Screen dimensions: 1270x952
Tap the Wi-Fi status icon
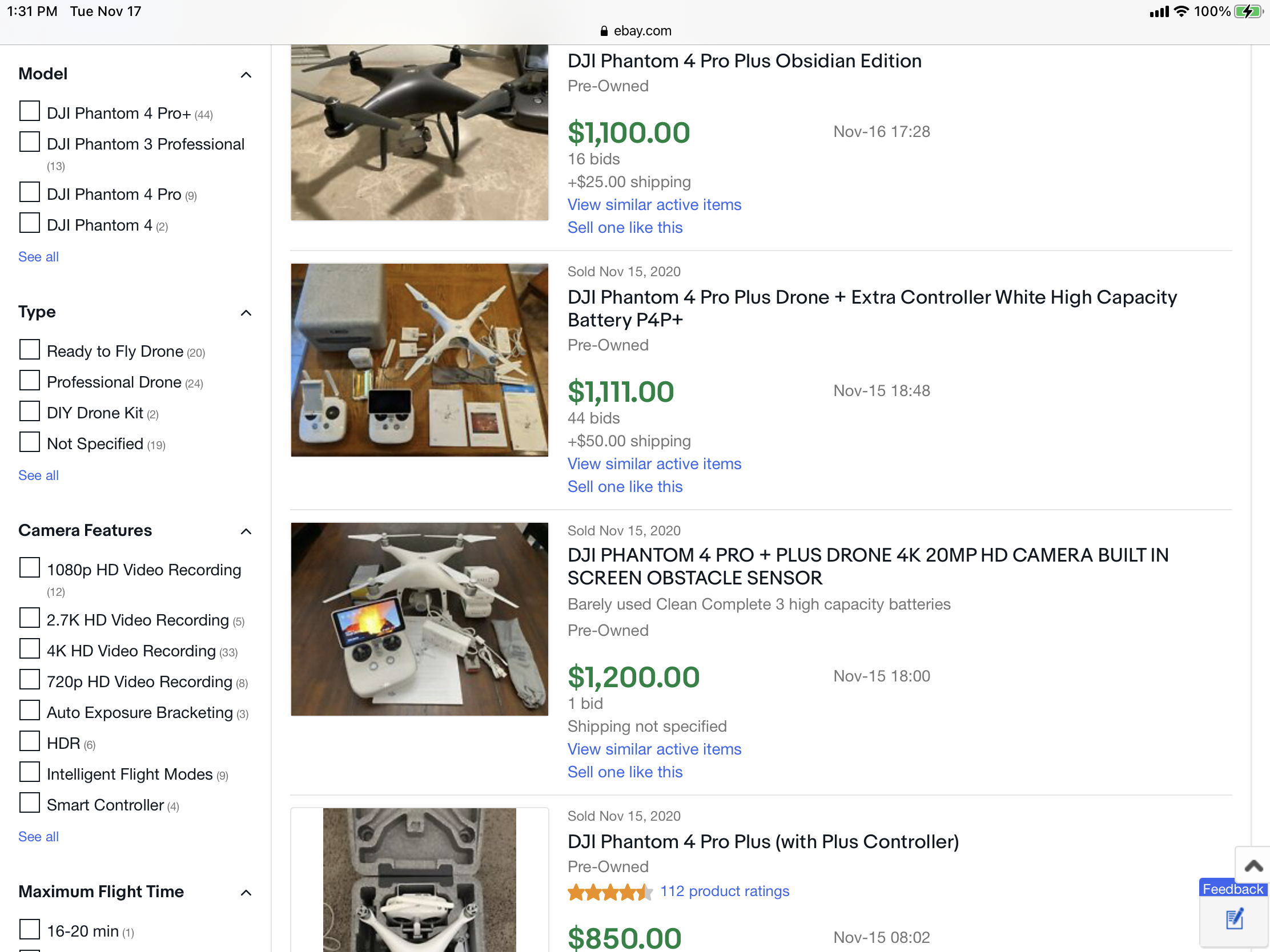(1181, 11)
